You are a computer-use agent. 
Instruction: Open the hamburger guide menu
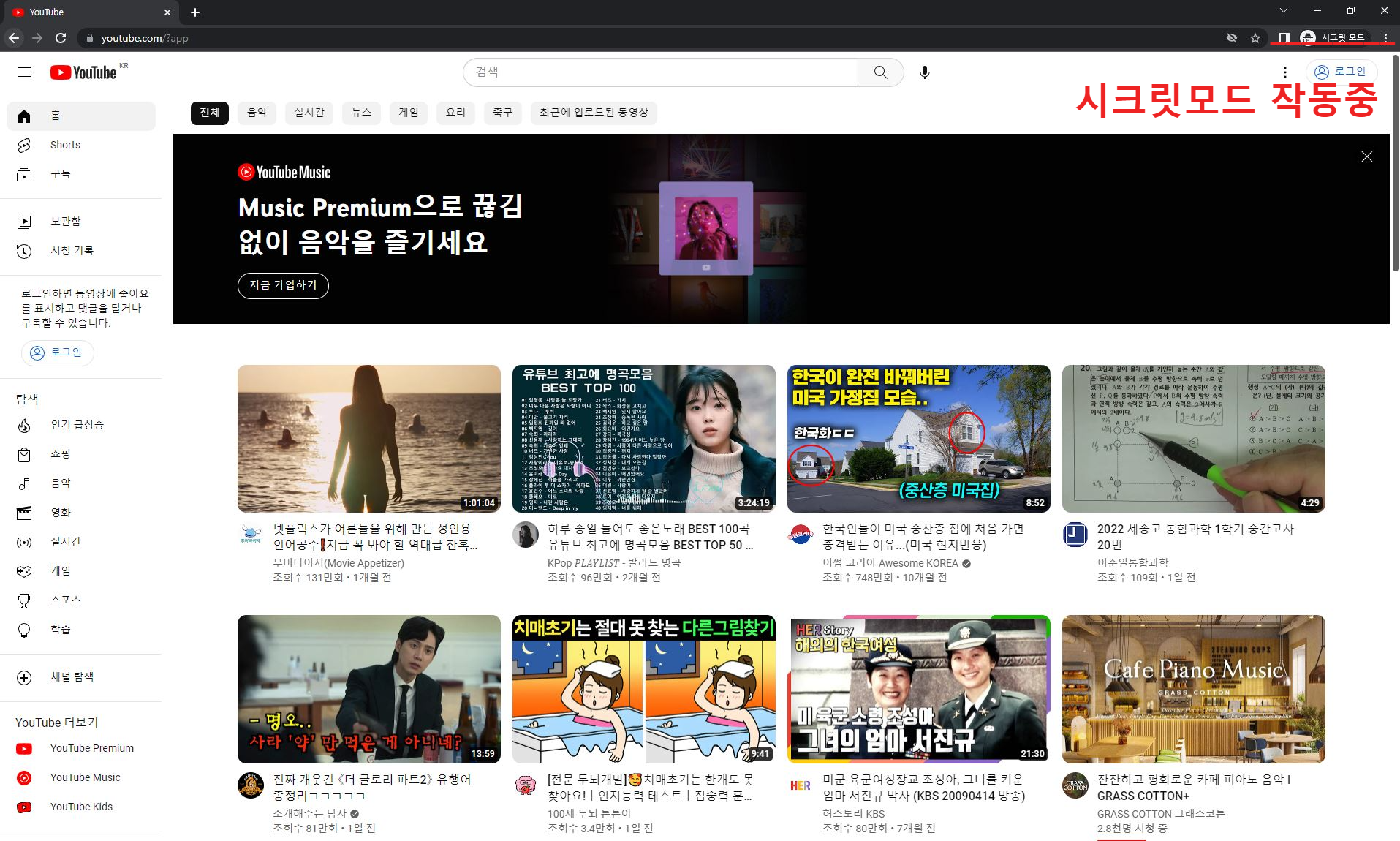(x=24, y=72)
